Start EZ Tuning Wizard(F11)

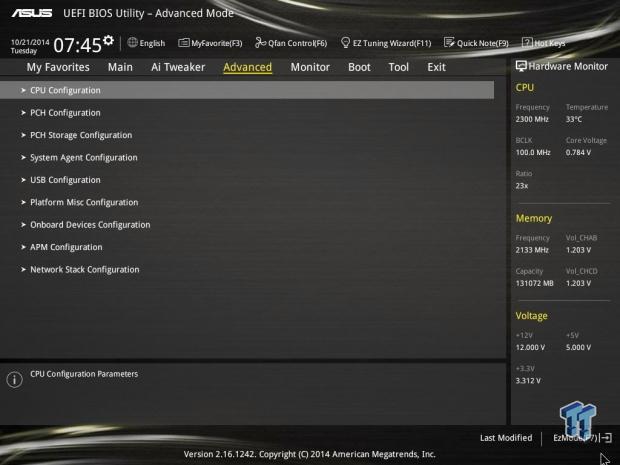pyautogui.click(x=392, y=43)
